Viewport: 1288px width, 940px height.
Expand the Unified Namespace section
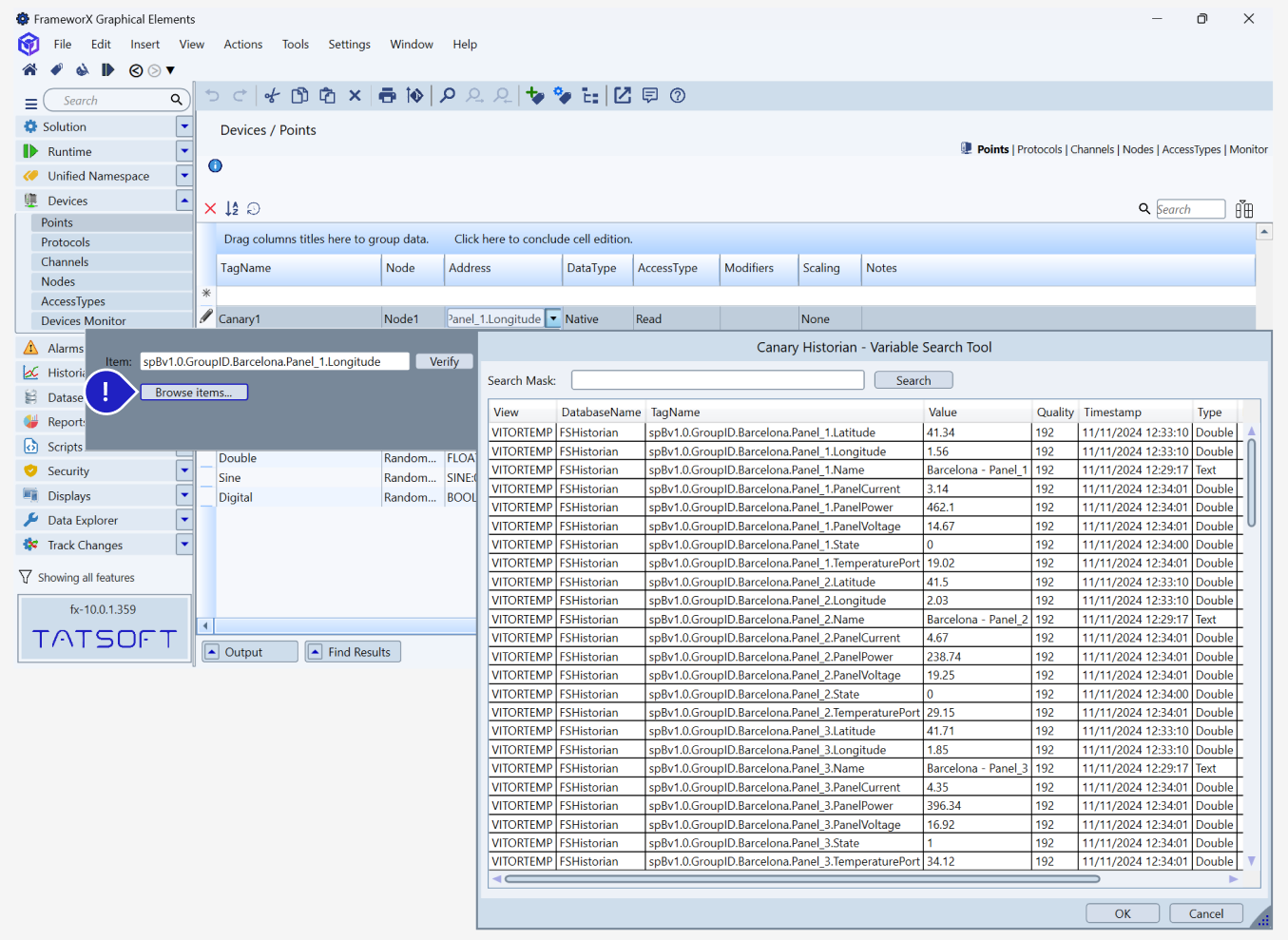click(x=184, y=176)
